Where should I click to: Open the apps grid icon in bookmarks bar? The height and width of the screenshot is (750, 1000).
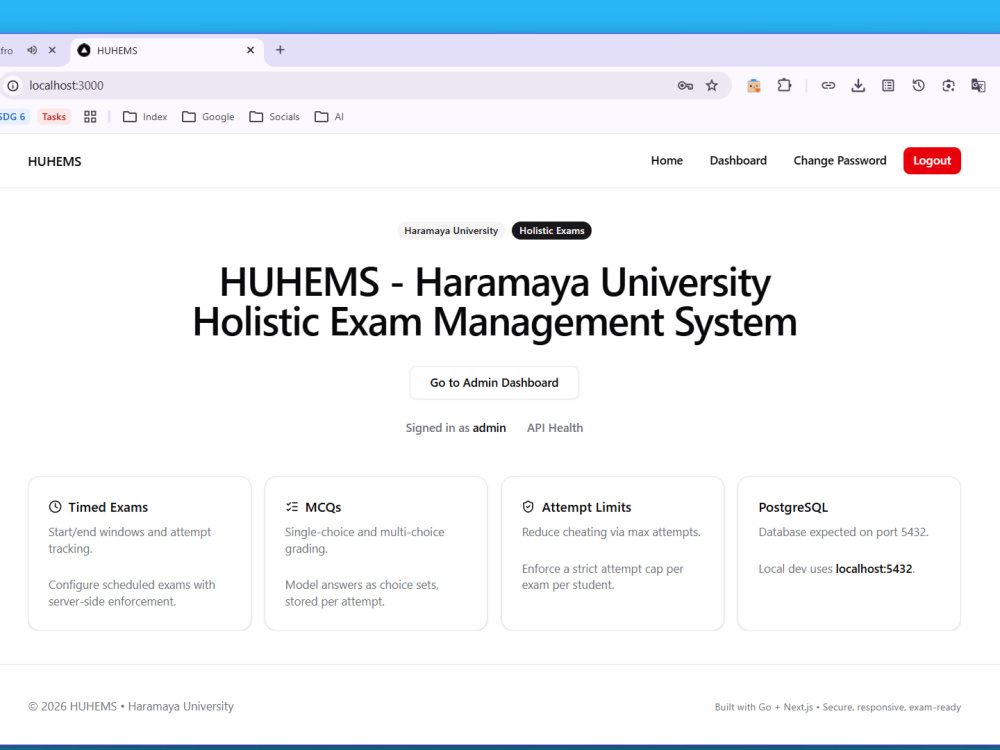pyautogui.click(x=90, y=117)
